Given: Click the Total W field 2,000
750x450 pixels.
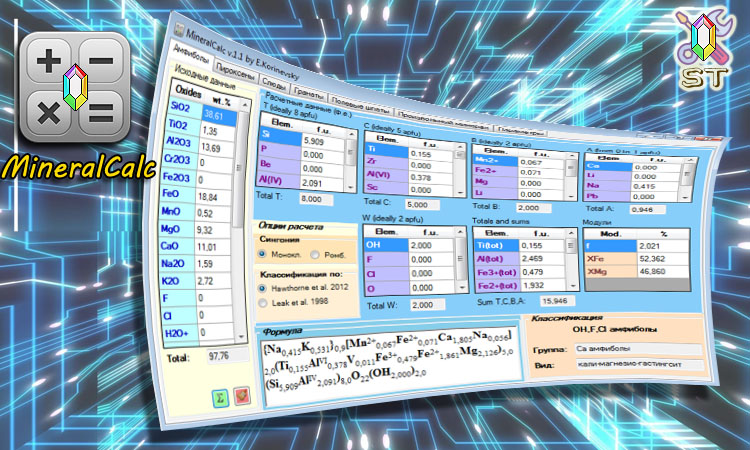Looking at the screenshot, I should (427, 305).
